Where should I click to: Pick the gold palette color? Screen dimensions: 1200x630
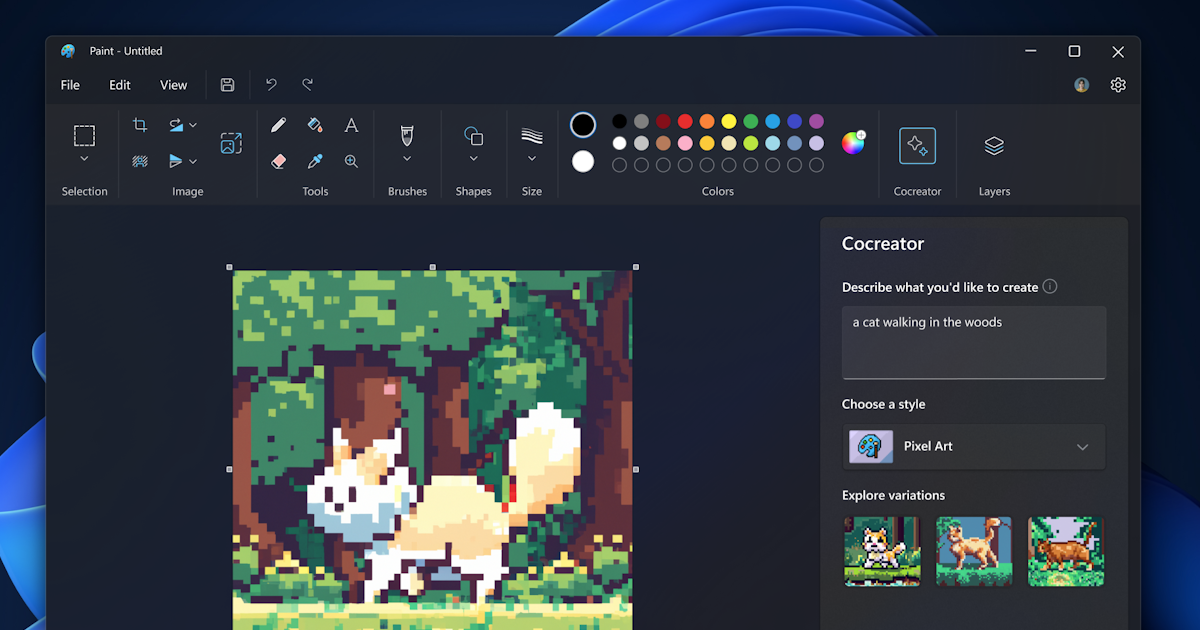[x=707, y=143]
